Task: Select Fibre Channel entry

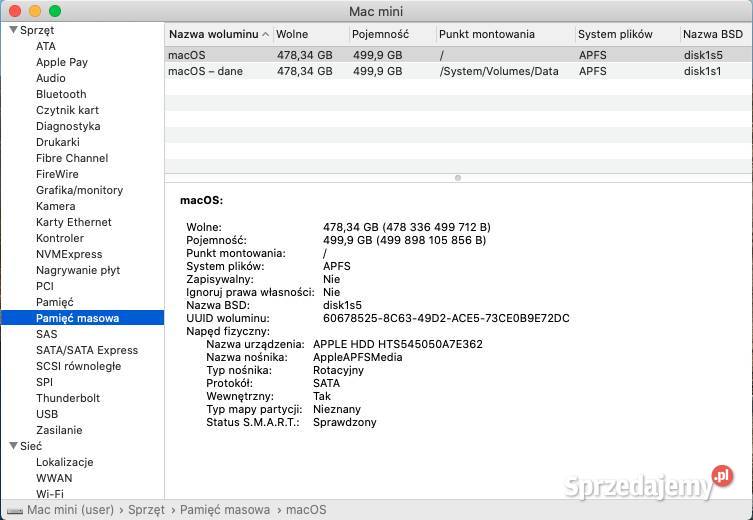Action: coord(72,158)
